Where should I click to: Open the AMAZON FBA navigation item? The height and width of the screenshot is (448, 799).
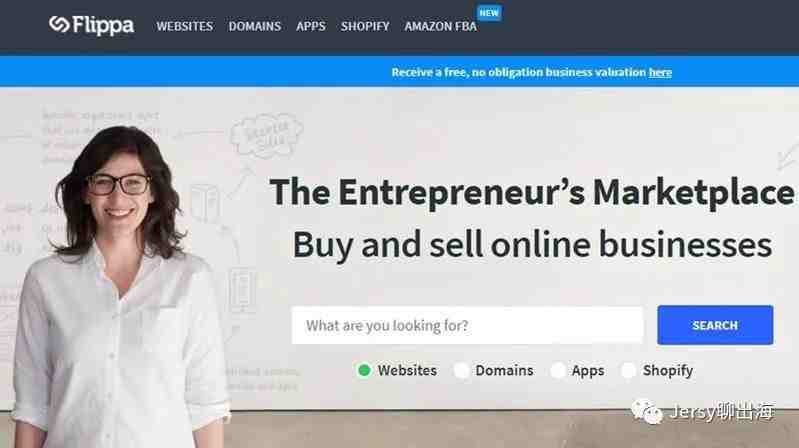pyautogui.click(x=441, y=27)
